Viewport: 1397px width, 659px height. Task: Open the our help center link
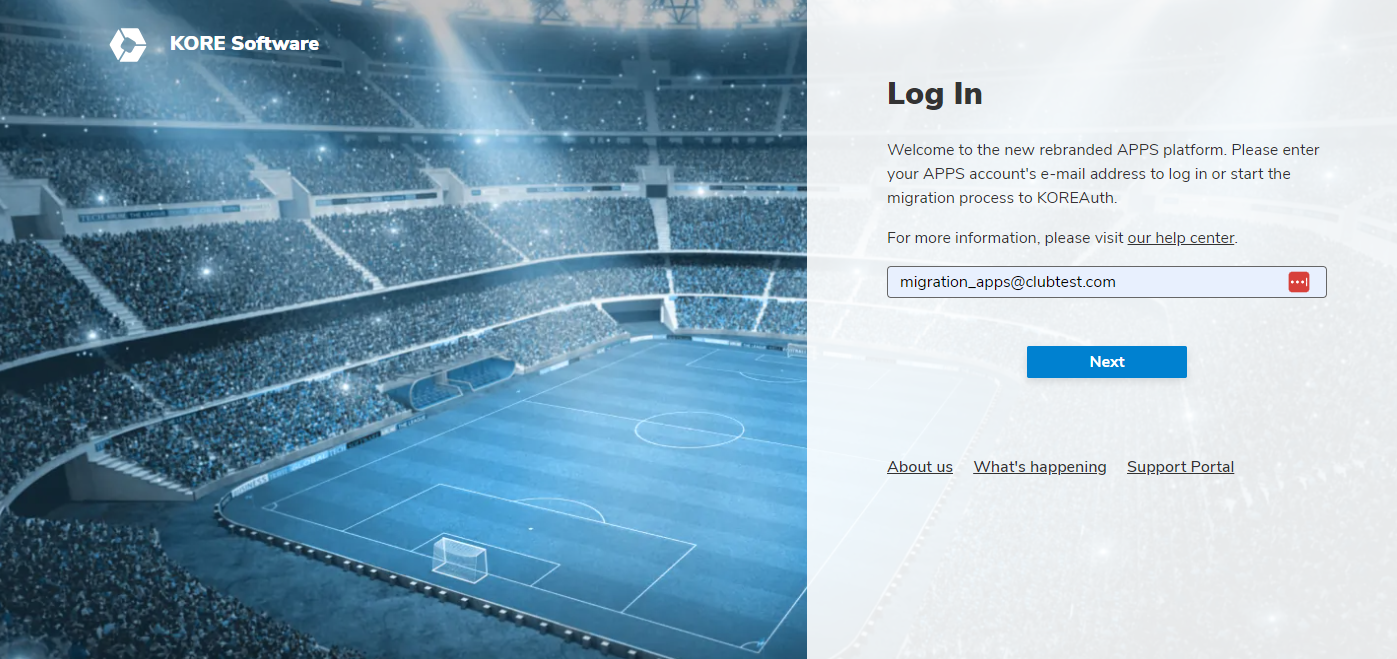[1180, 238]
